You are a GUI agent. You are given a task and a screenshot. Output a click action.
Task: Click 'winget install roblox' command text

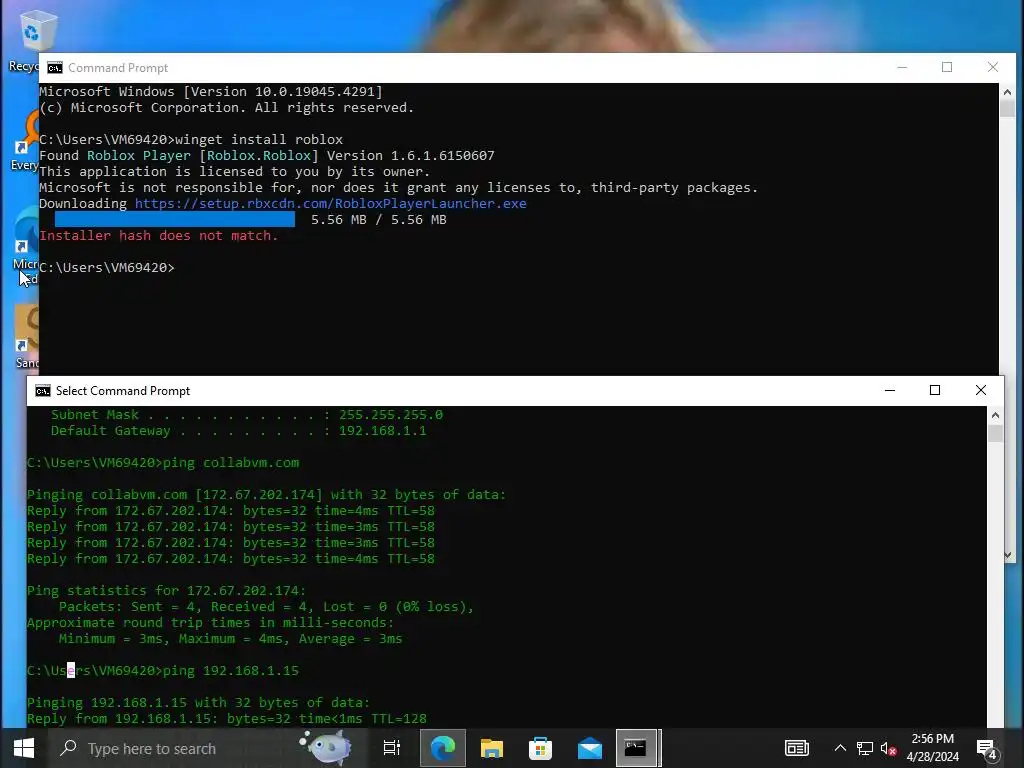(x=259, y=140)
